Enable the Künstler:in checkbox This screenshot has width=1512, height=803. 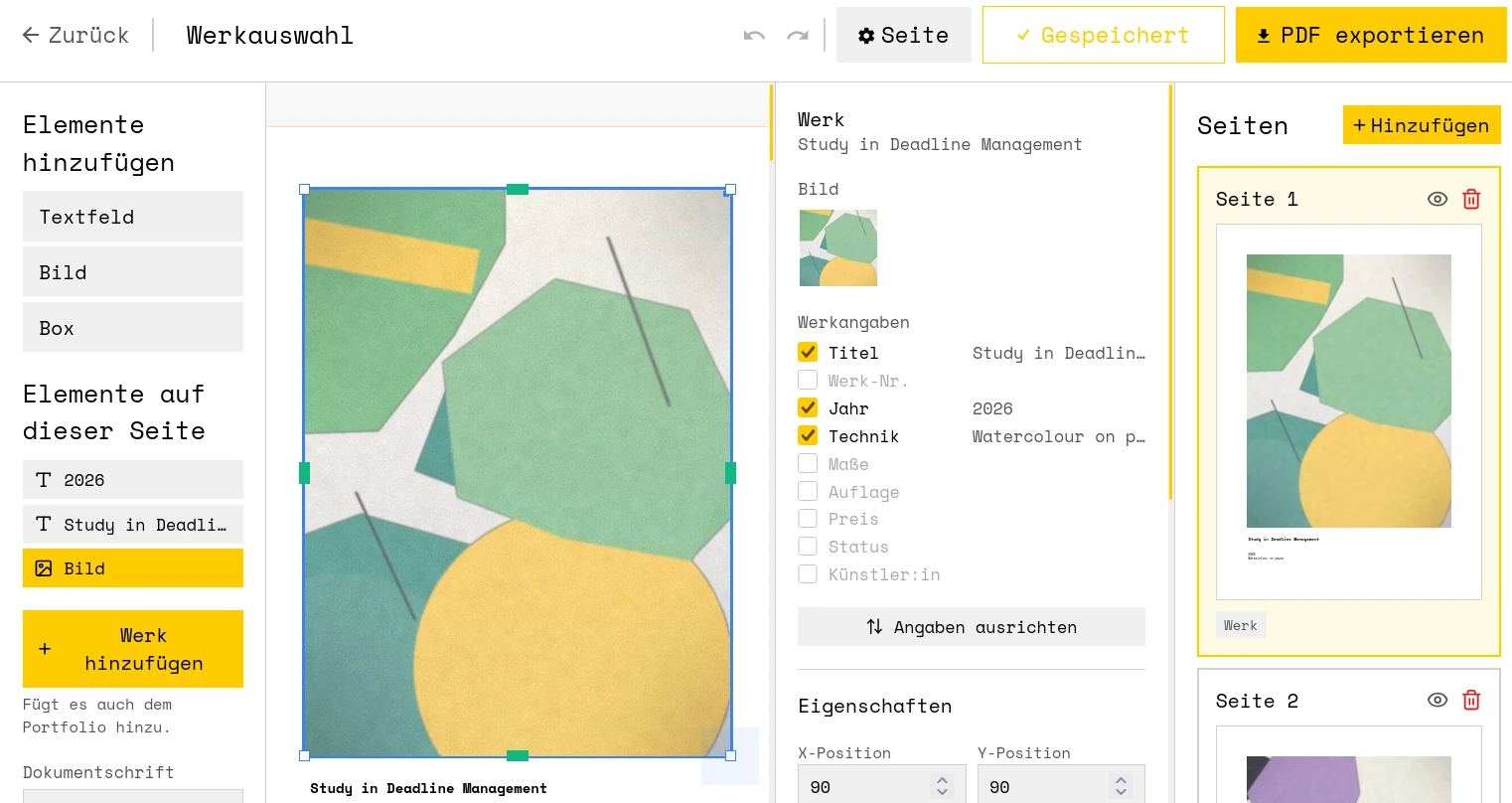point(808,574)
